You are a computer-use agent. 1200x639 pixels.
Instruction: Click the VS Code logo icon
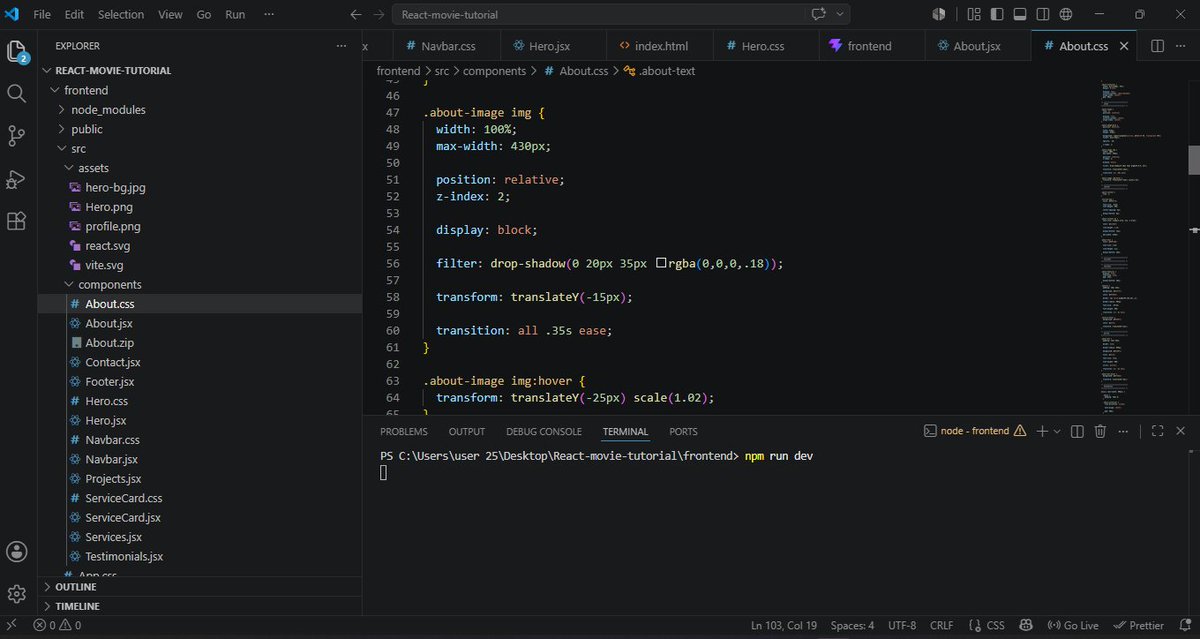[x=12, y=15]
